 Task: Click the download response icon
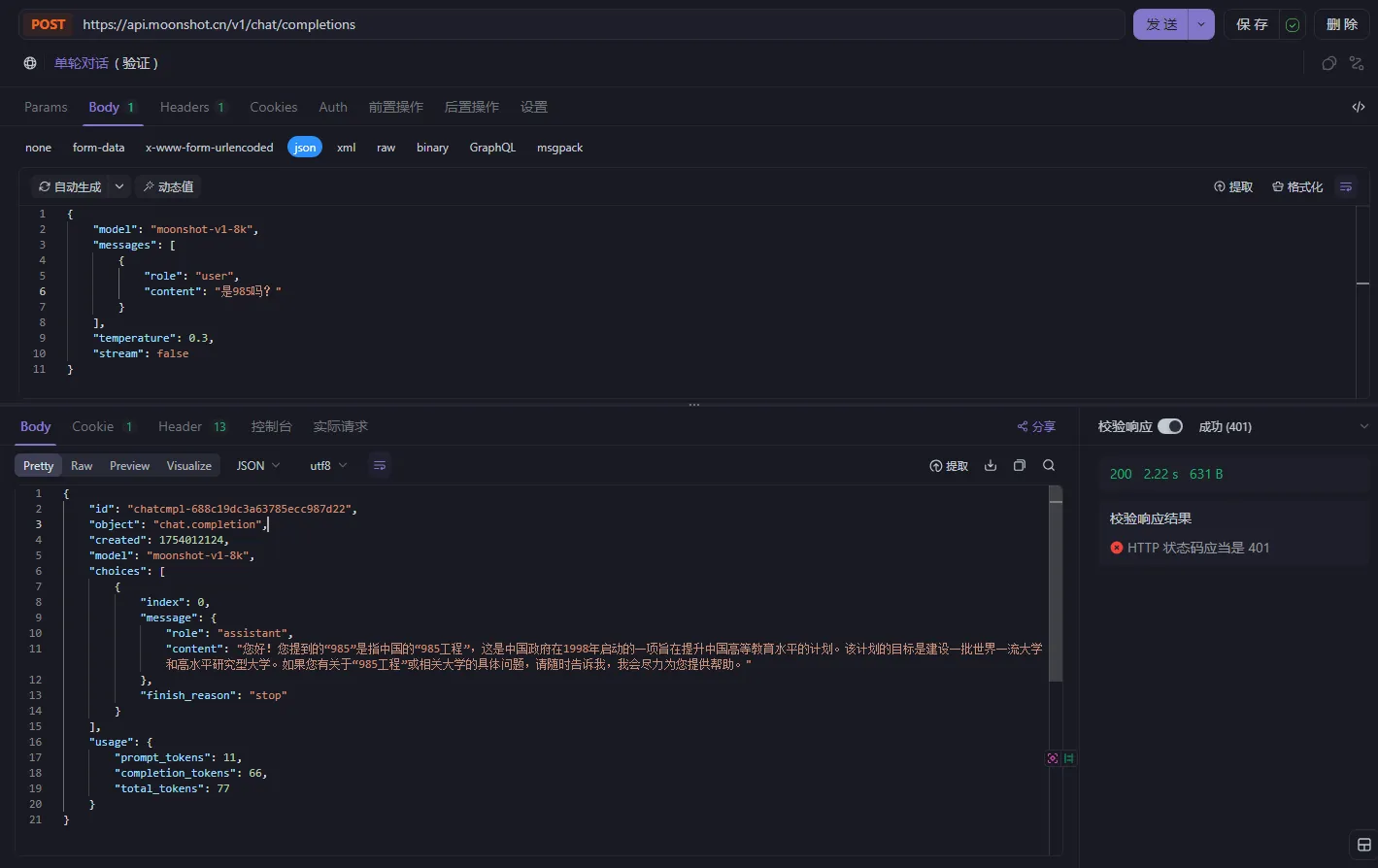tap(991, 466)
